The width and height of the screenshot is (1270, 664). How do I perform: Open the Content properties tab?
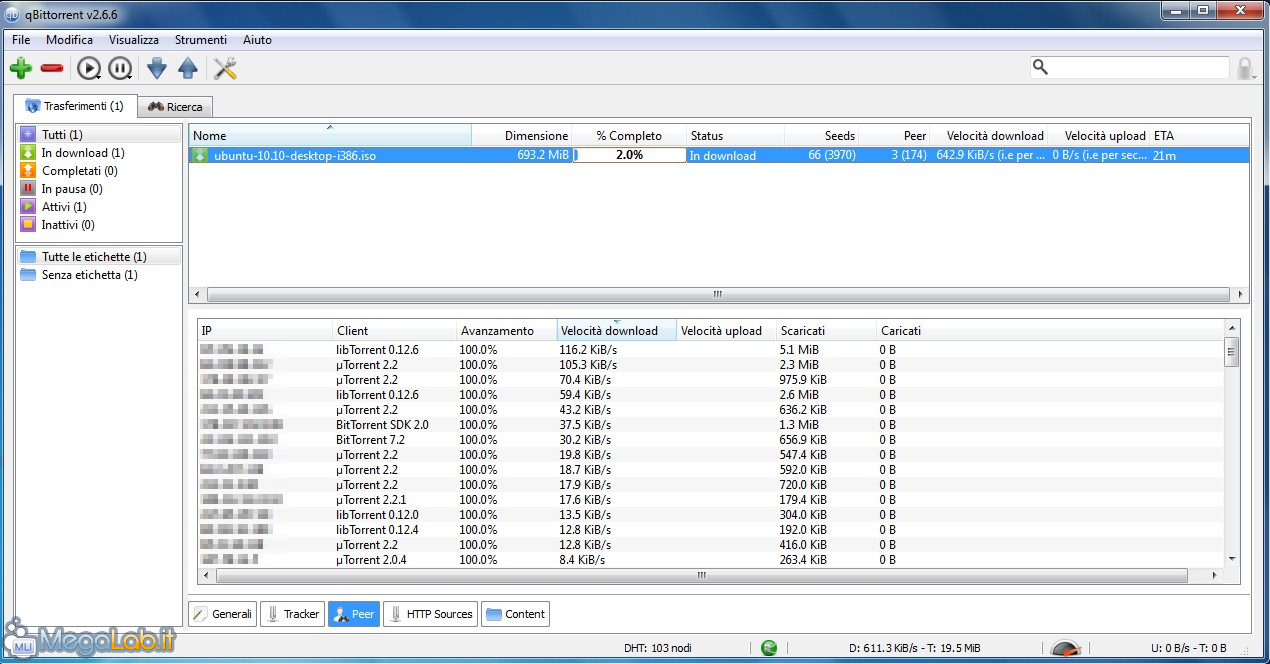pos(515,614)
